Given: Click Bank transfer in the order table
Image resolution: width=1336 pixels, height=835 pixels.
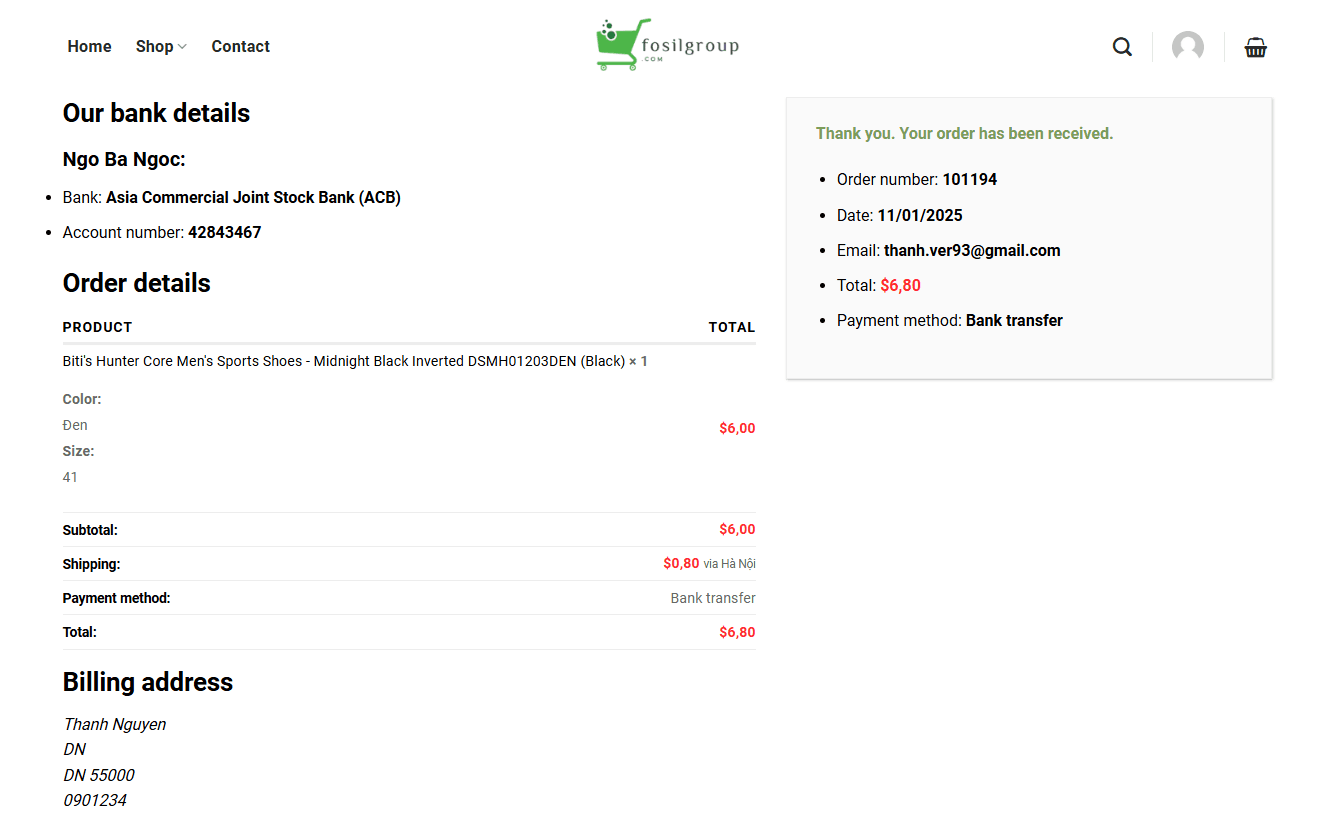Looking at the screenshot, I should point(713,598).
